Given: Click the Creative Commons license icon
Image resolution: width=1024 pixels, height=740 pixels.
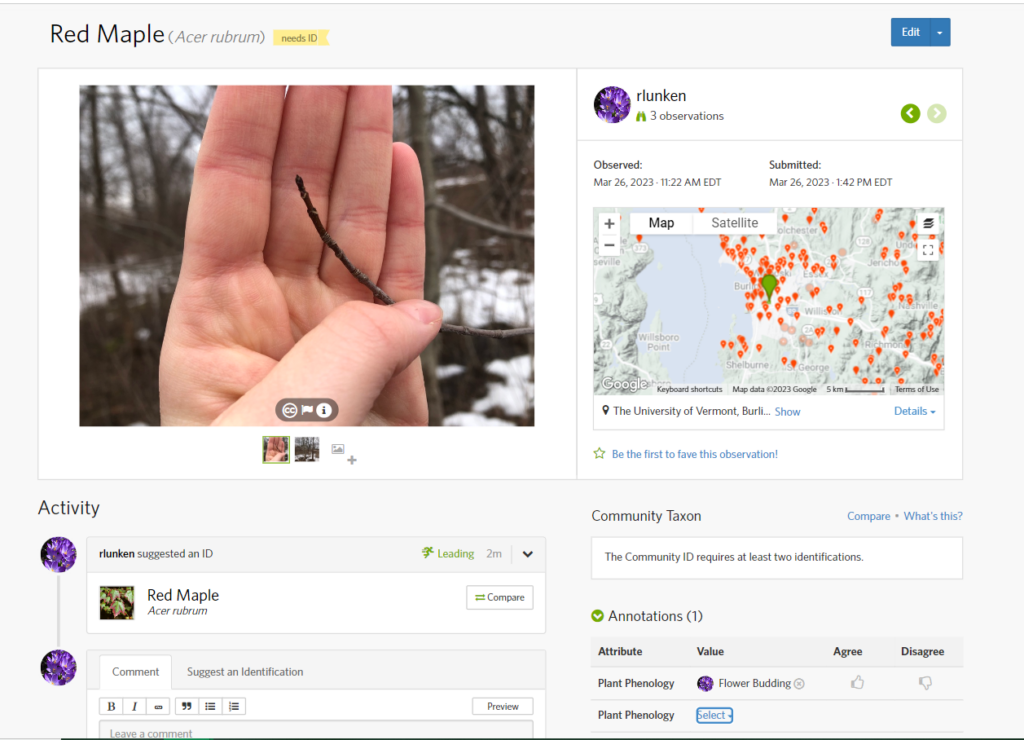Looking at the screenshot, I should [x=290, y=410].
